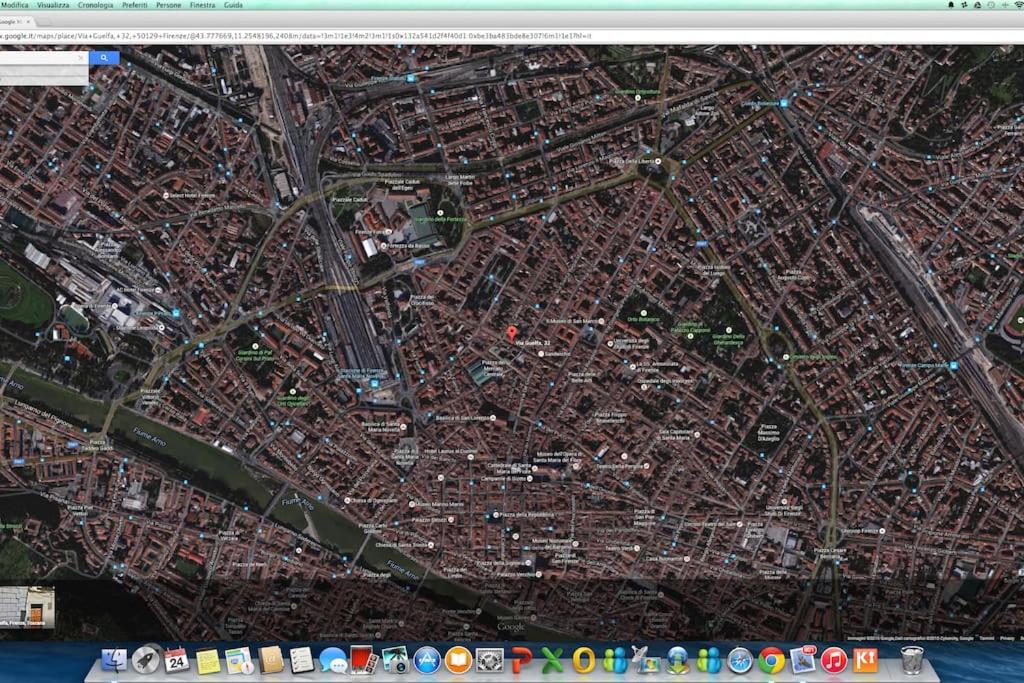Launch iTunes from the dock
This screenshot has width=1024, height=683.
coord(833,660)
